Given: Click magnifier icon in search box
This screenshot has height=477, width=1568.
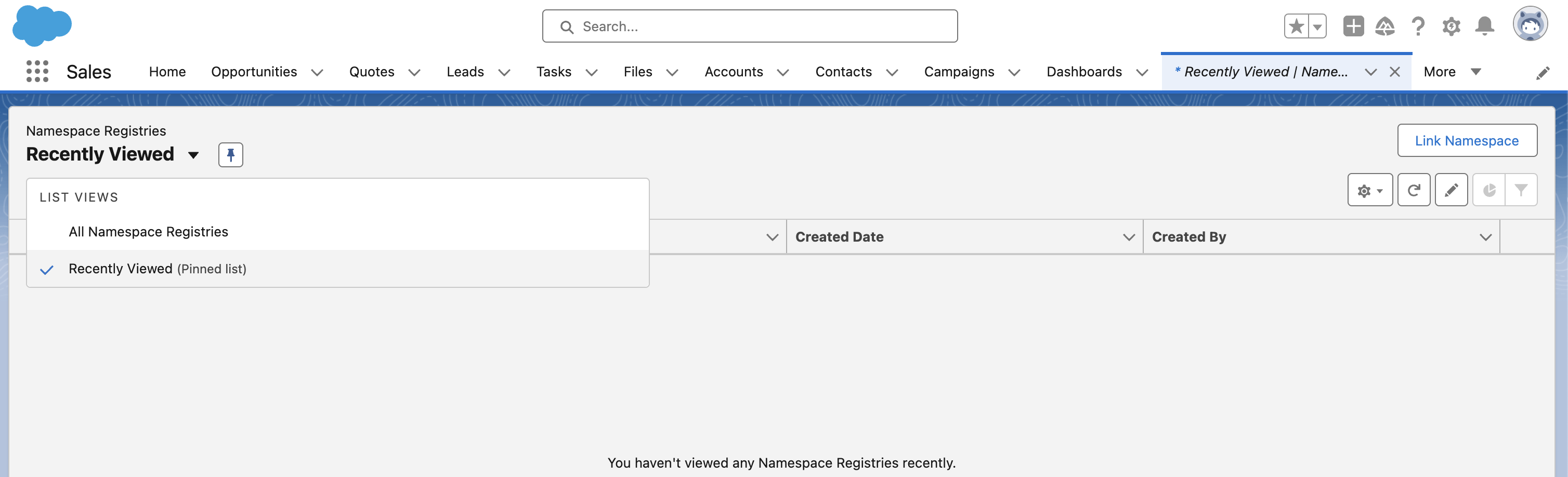Looking at the screenshot, I should coord(567,27).
